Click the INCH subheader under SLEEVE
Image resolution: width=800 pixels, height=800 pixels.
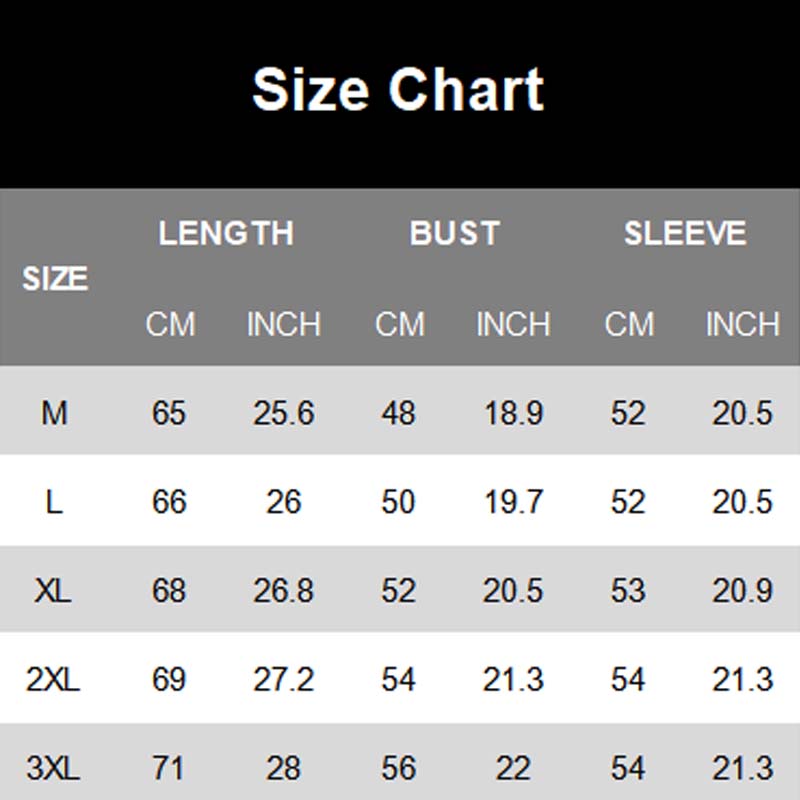(x=742, y=325)
